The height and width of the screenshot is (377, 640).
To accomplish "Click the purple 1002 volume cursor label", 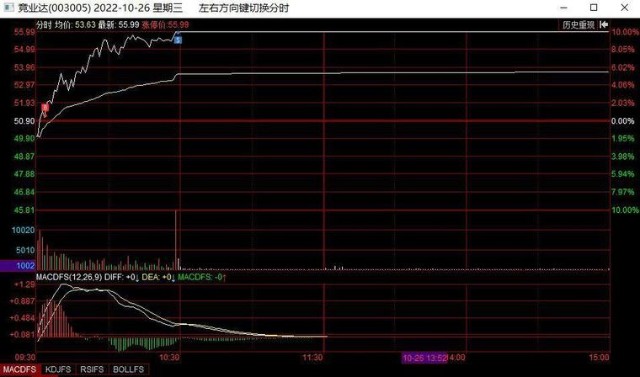I will 18,266.
